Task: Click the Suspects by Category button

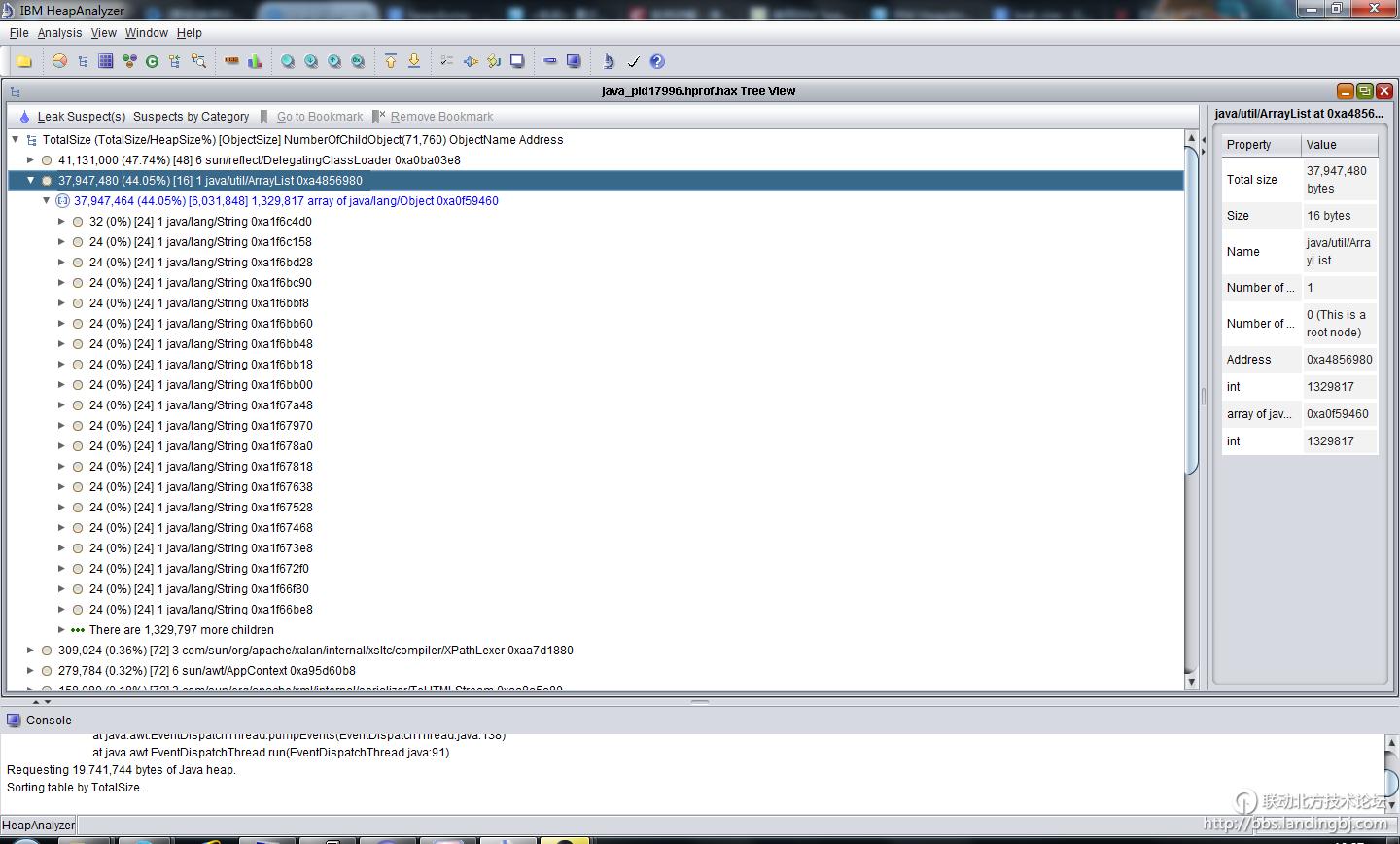Action: 191,117
